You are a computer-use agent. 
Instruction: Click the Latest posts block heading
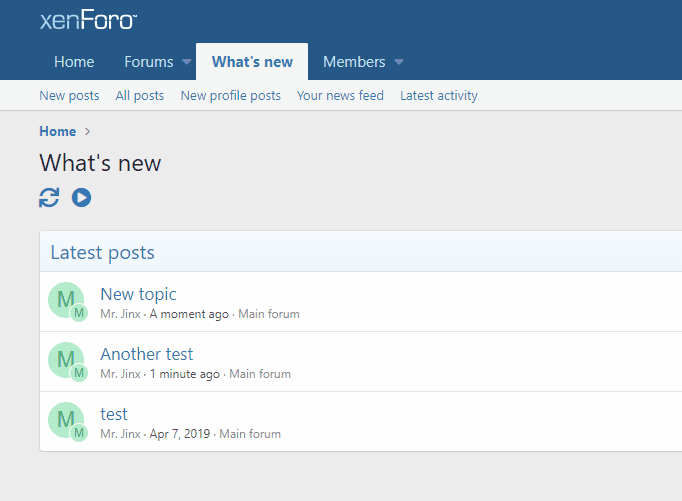click(x=102, y=252)
